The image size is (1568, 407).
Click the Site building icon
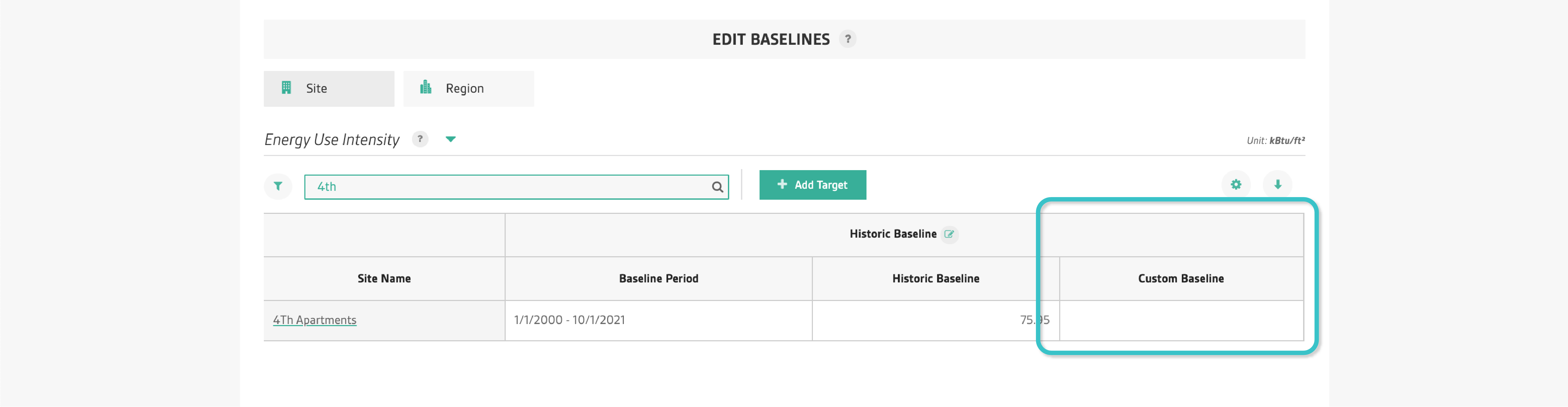click(286, 88)
